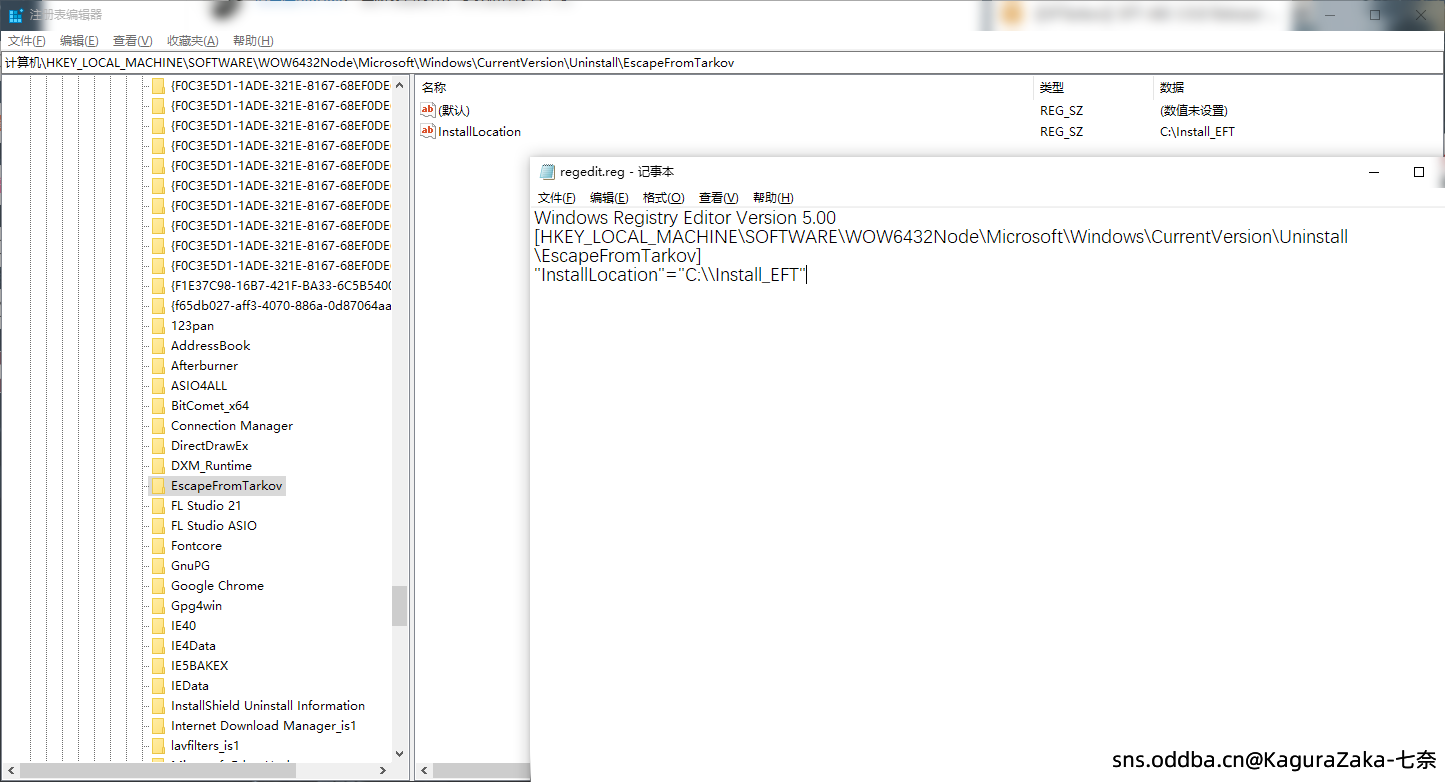Select the Afterburner registry key
The height and width of the screenshot is (782, 1445).
tap(204, 366)
